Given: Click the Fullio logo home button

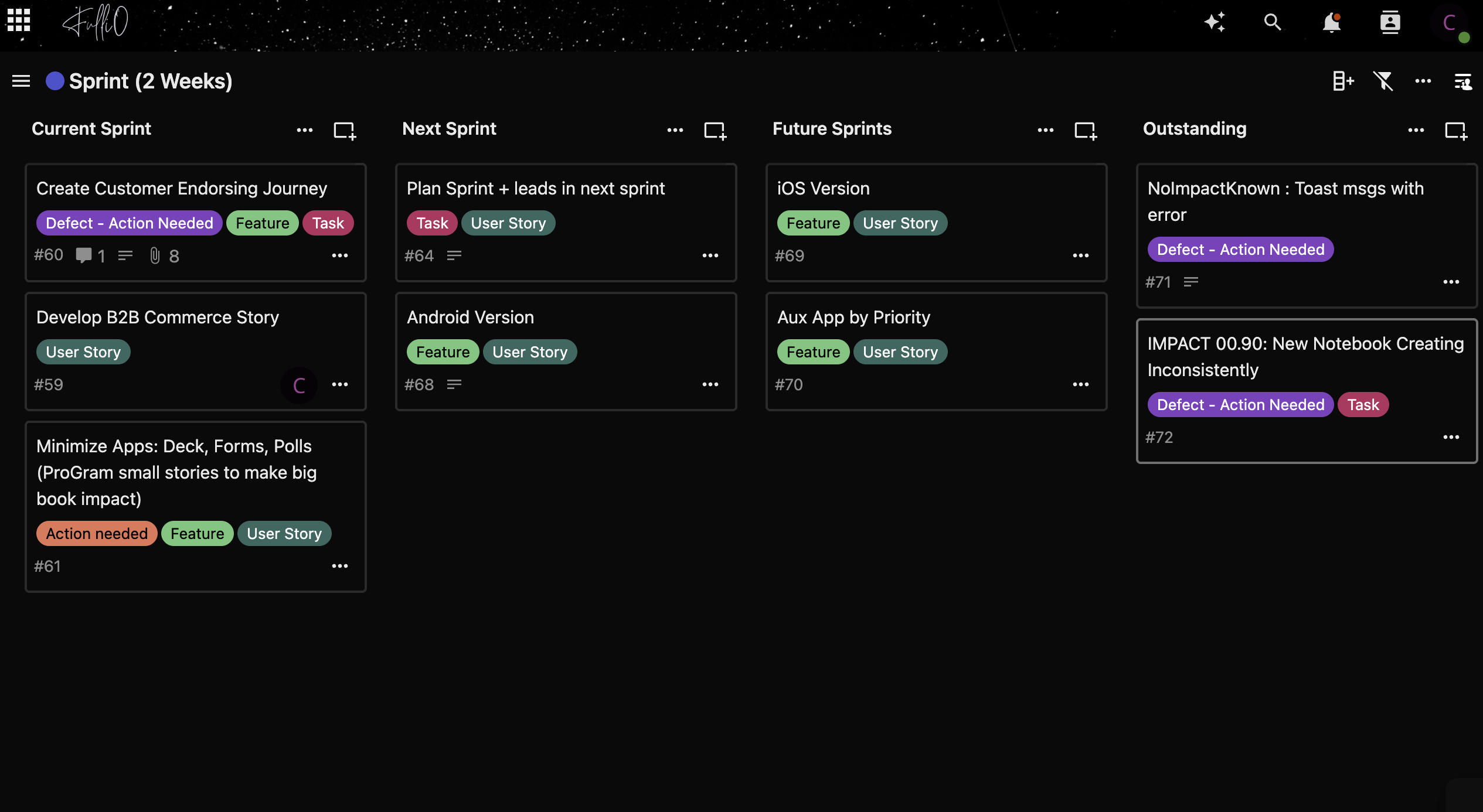Looking at the screenshot, I should point(94,21).
